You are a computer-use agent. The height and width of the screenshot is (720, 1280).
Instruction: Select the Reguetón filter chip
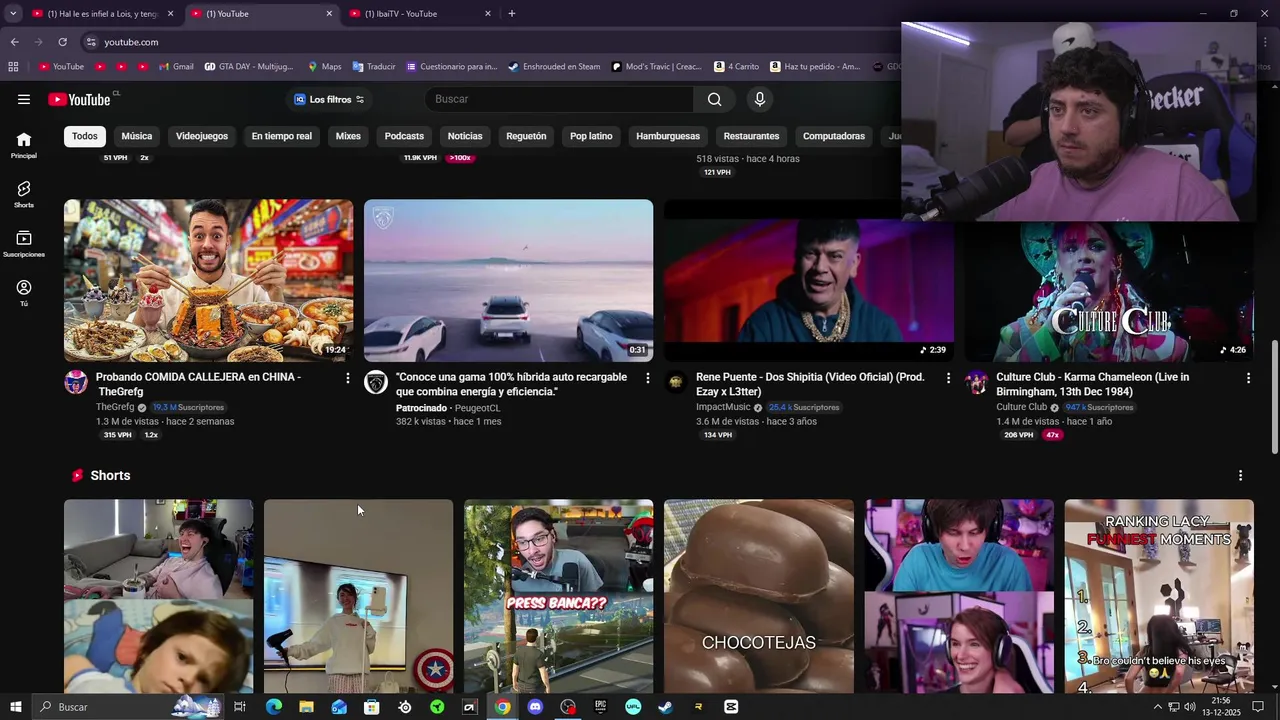pos(526,136)
